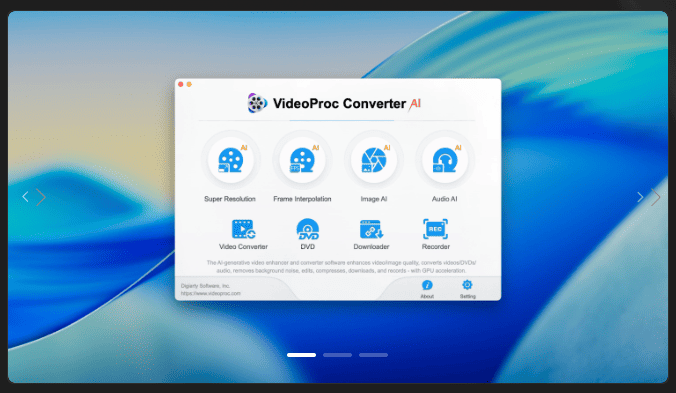Image resolution: width=676 pixels, height=393 pixels.
Task: Close the VideoProc window with the red button
Action: point(181,84)
